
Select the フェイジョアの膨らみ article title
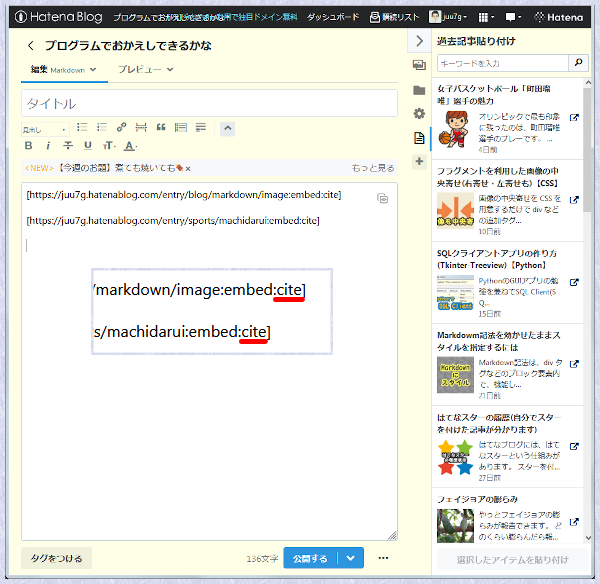pos(478,499)
